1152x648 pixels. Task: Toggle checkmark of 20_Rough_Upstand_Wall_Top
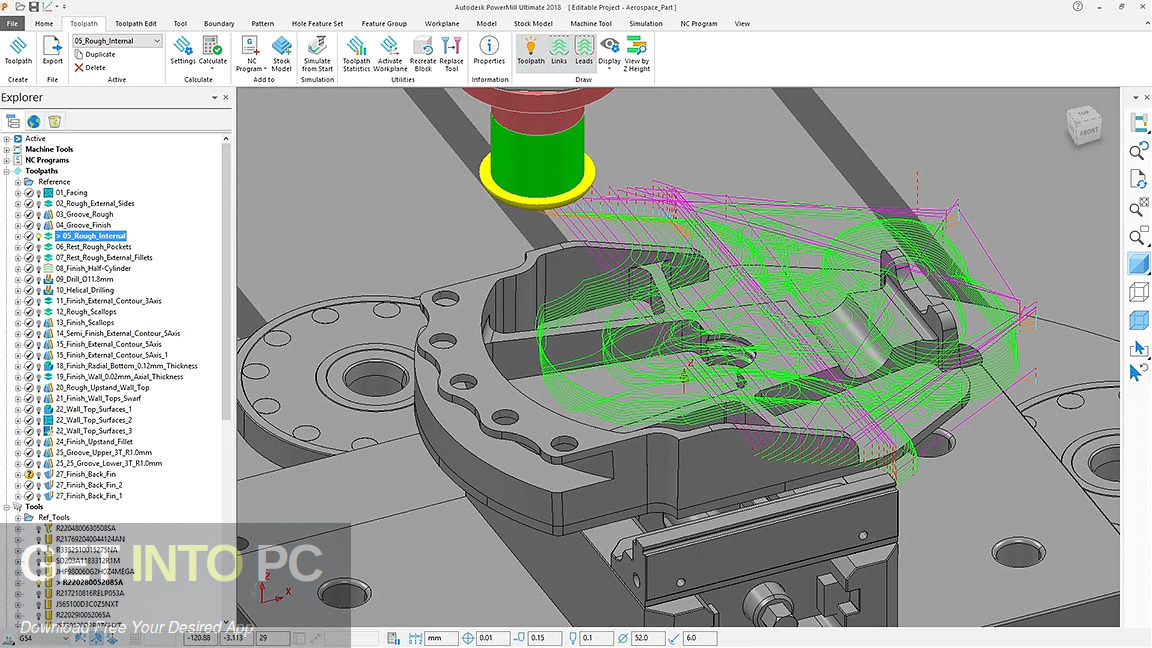coord(29,388)
